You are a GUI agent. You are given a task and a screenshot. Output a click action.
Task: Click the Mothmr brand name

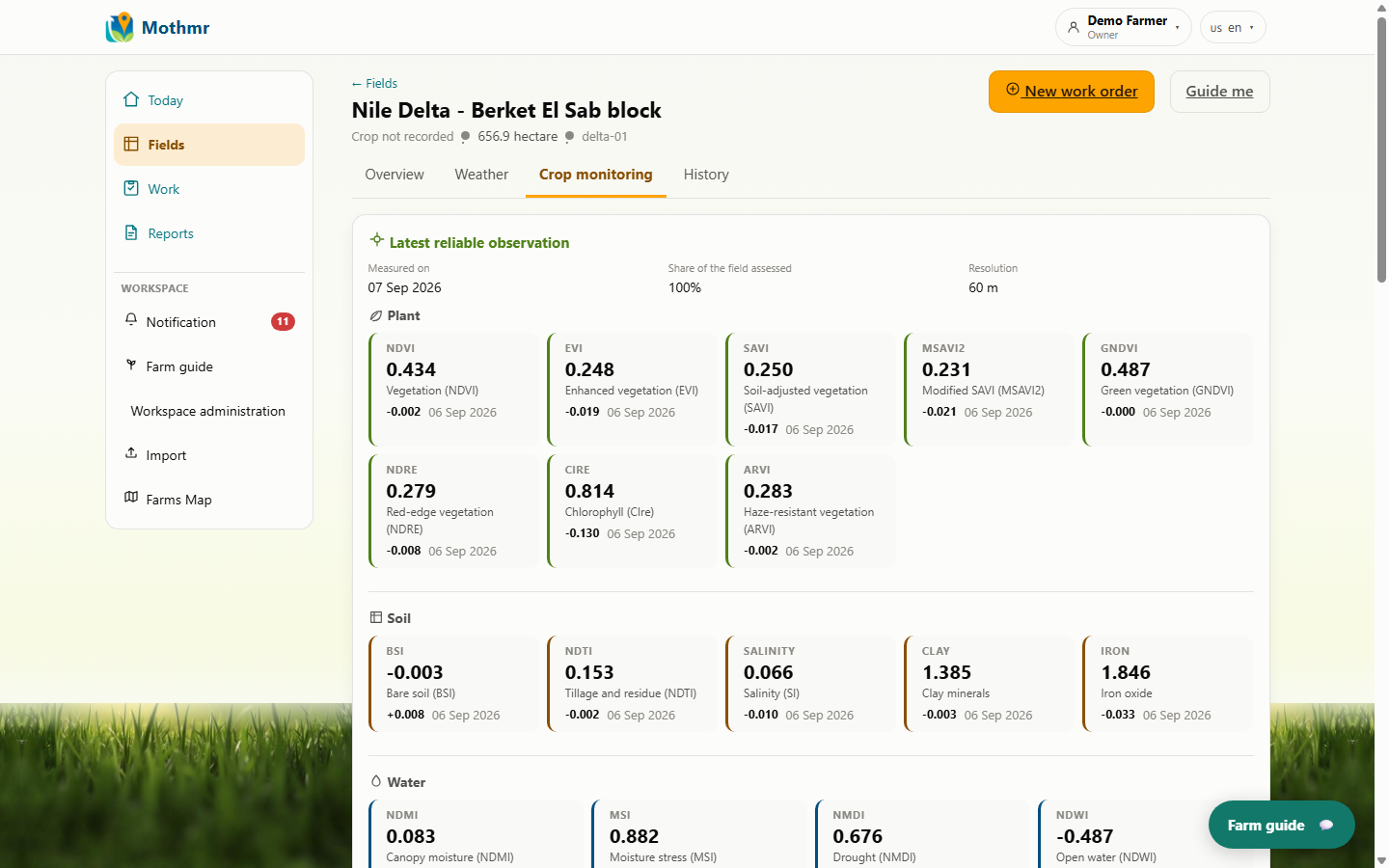pos(176,27)
